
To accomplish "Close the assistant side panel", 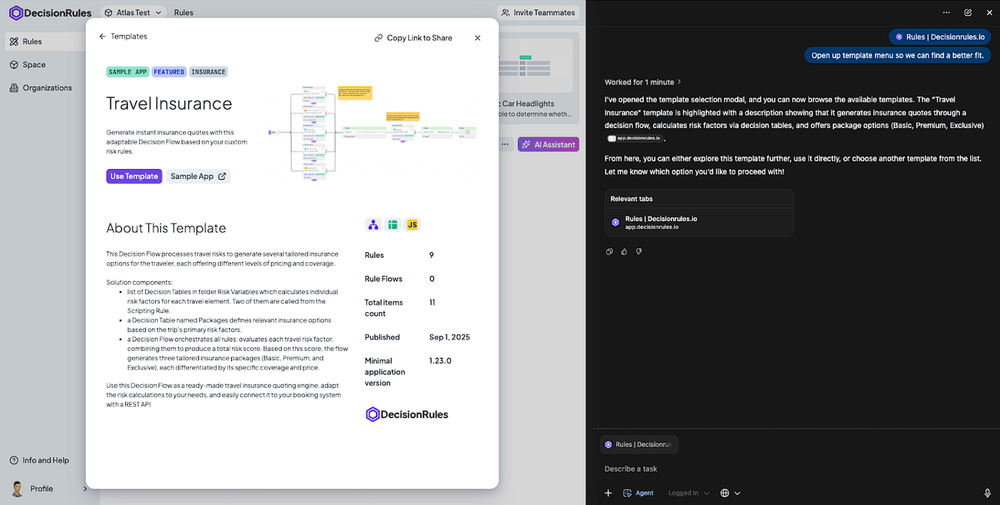I will click(989, 12).
